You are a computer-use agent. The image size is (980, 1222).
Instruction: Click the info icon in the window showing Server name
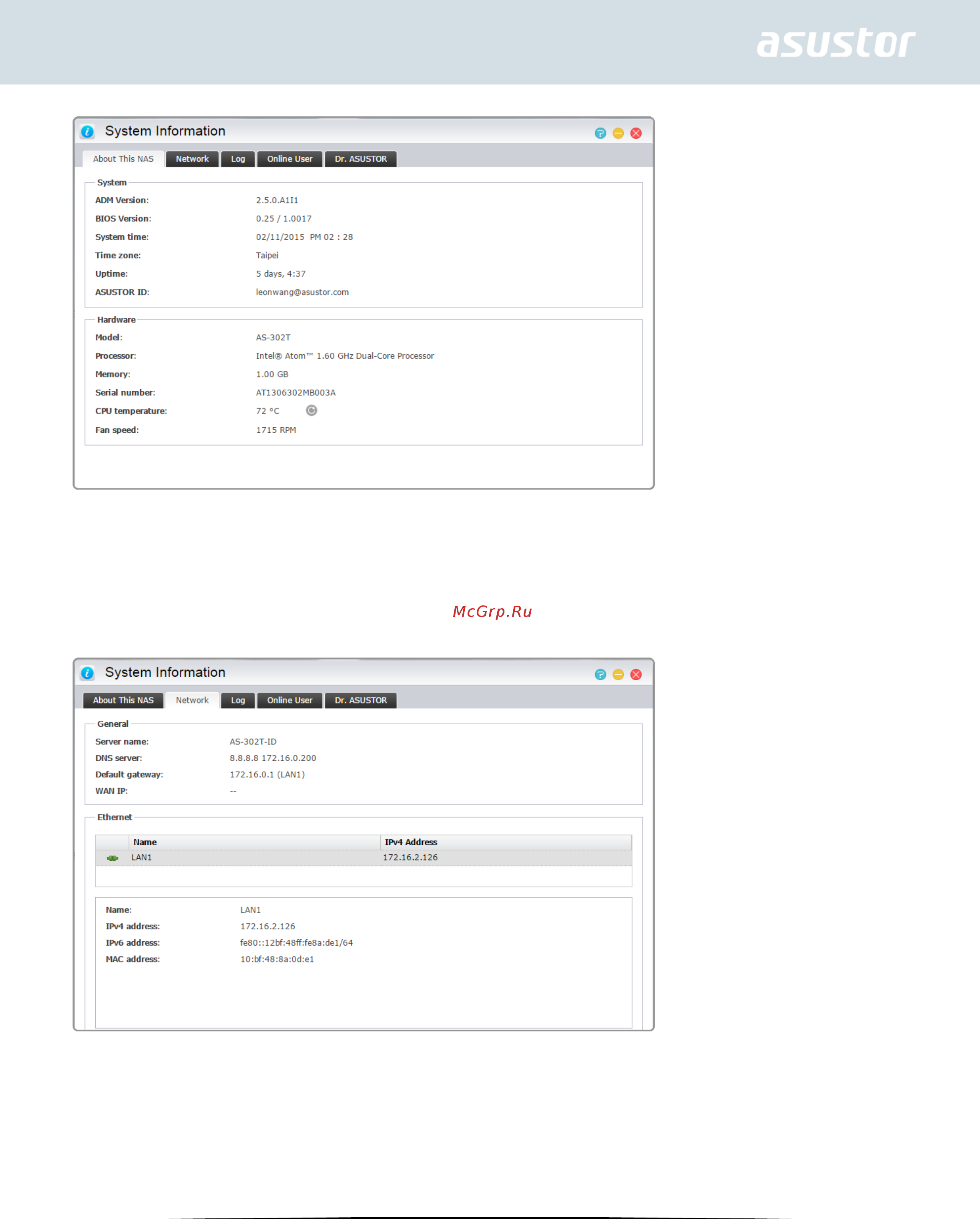point(87,673)
